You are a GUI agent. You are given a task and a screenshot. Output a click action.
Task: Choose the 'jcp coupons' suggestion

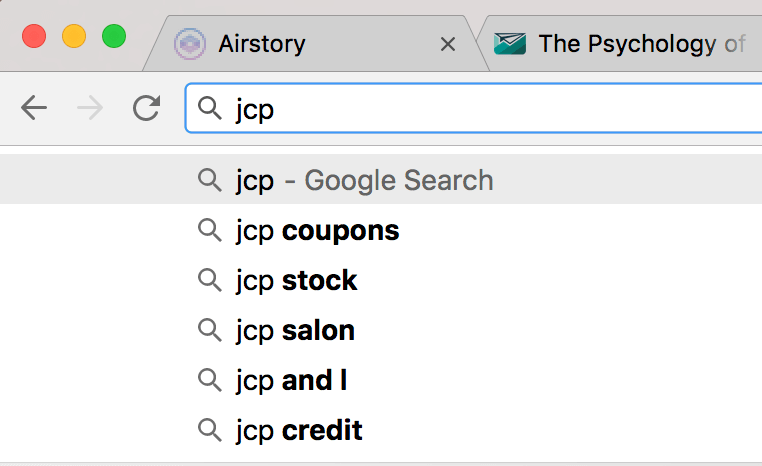pyautogui.click(x=317, y=231)
